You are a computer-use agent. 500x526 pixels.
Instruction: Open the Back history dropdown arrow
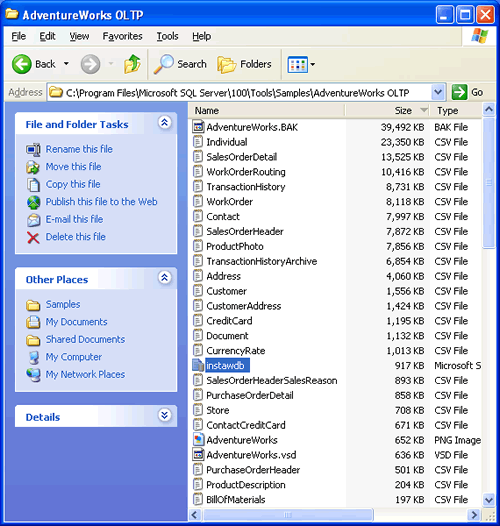[66, 64]
